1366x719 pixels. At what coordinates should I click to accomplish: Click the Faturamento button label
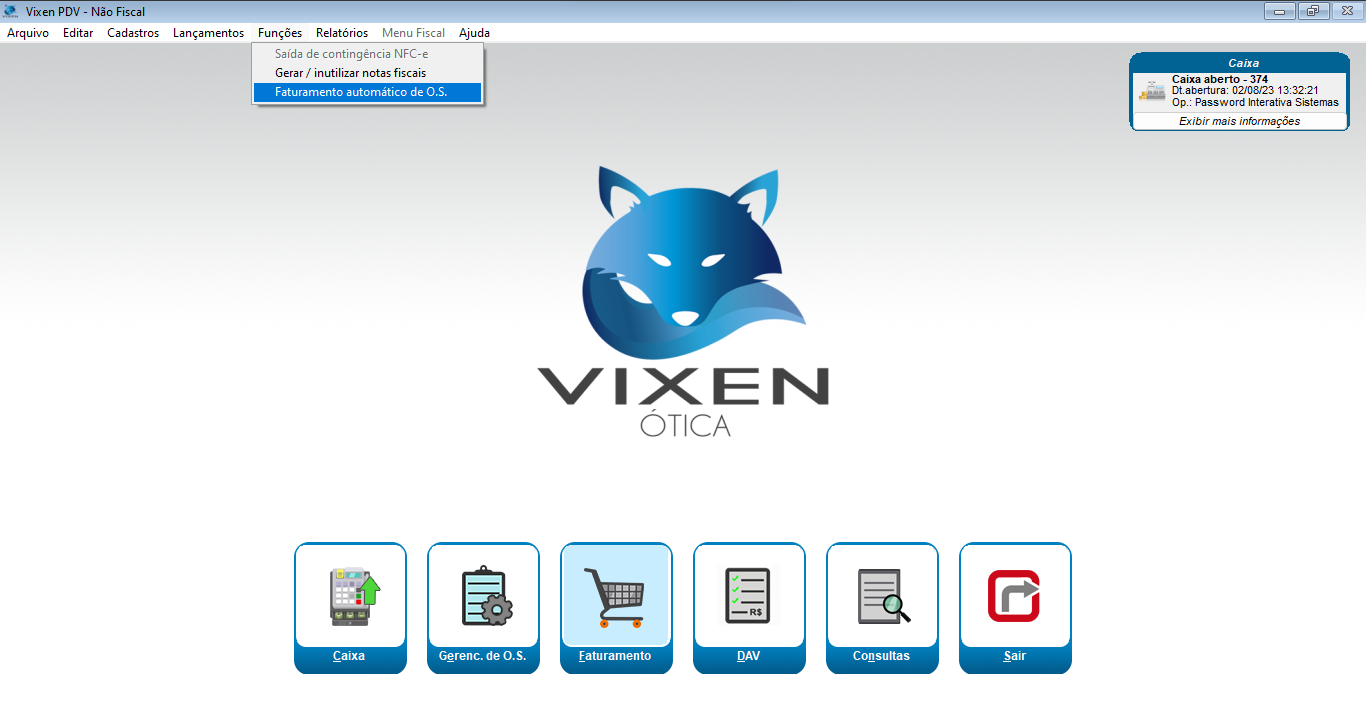coord(615,656)
